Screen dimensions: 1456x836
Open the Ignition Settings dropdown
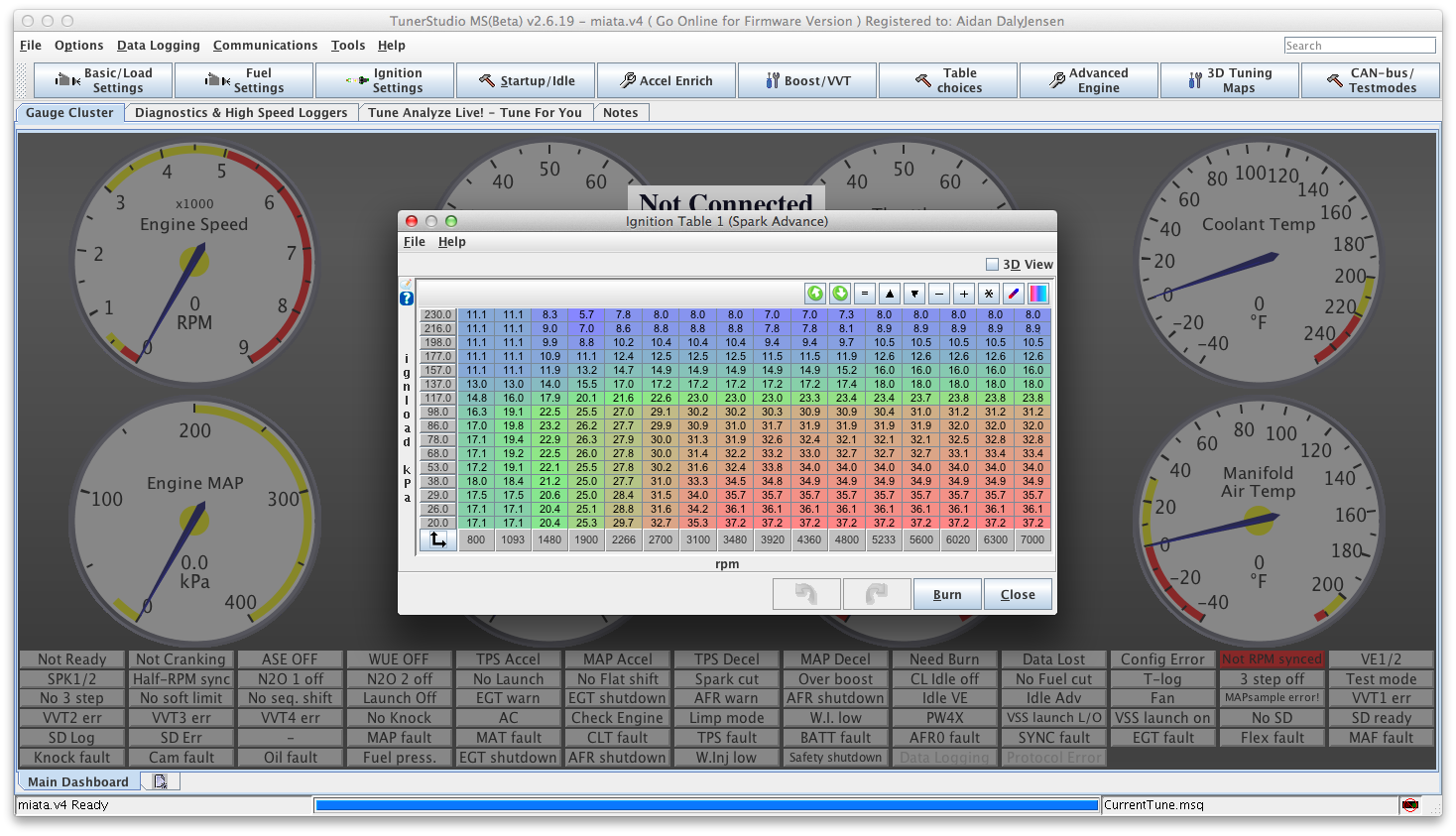(384, 80)
